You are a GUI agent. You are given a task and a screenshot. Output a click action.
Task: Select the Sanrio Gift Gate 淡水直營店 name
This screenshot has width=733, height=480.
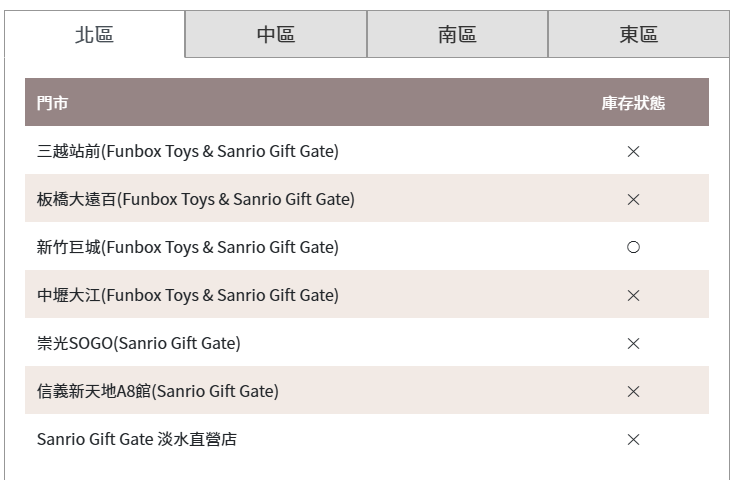137,439
